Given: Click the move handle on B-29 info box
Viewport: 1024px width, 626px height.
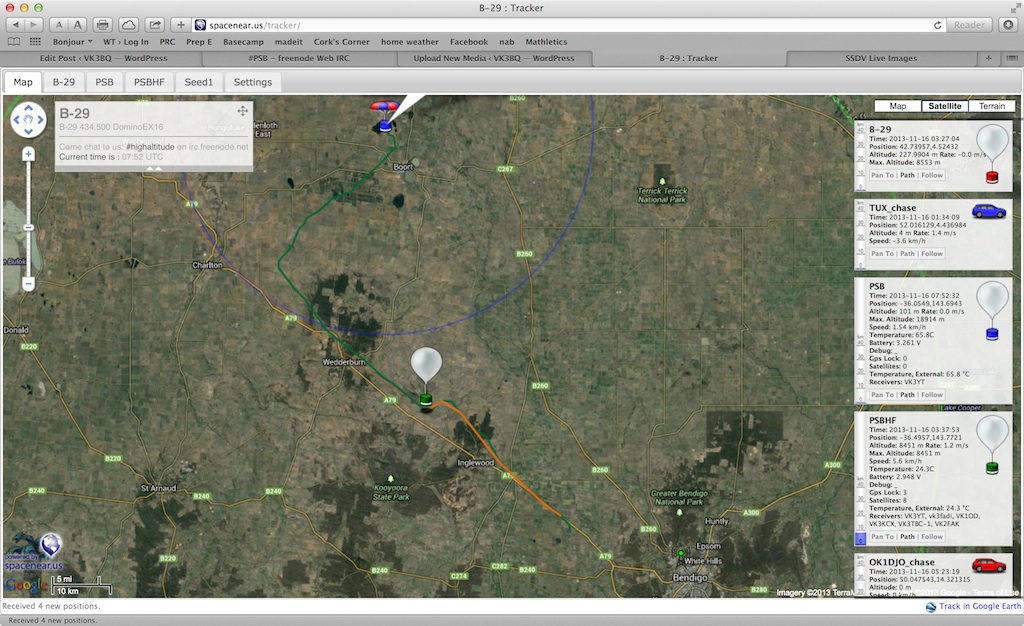Looking at the screenshot, I should pyautogui.click(x=242, y=111).
